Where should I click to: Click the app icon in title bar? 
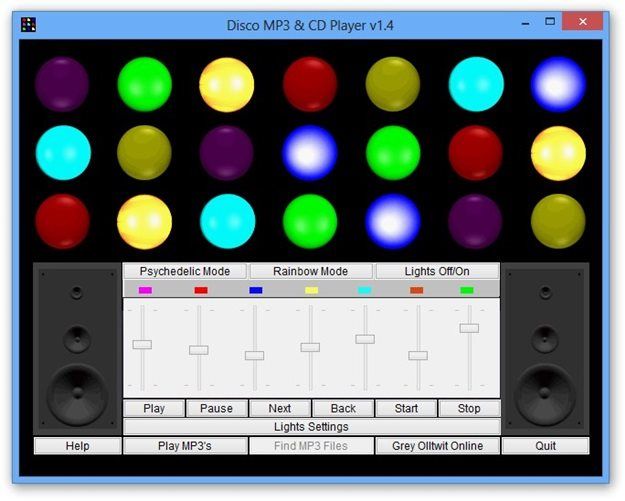(28, 24)
